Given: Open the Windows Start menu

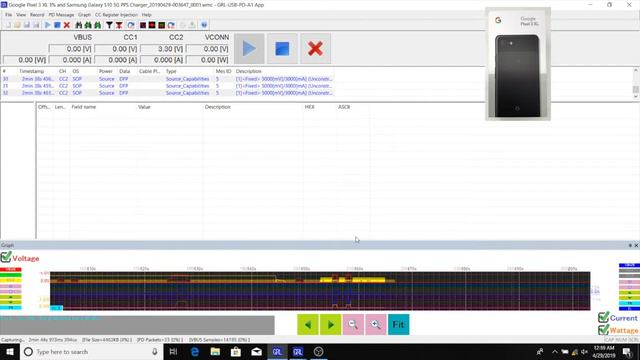Looking at the screenshot, I should (x=9, y=351).
